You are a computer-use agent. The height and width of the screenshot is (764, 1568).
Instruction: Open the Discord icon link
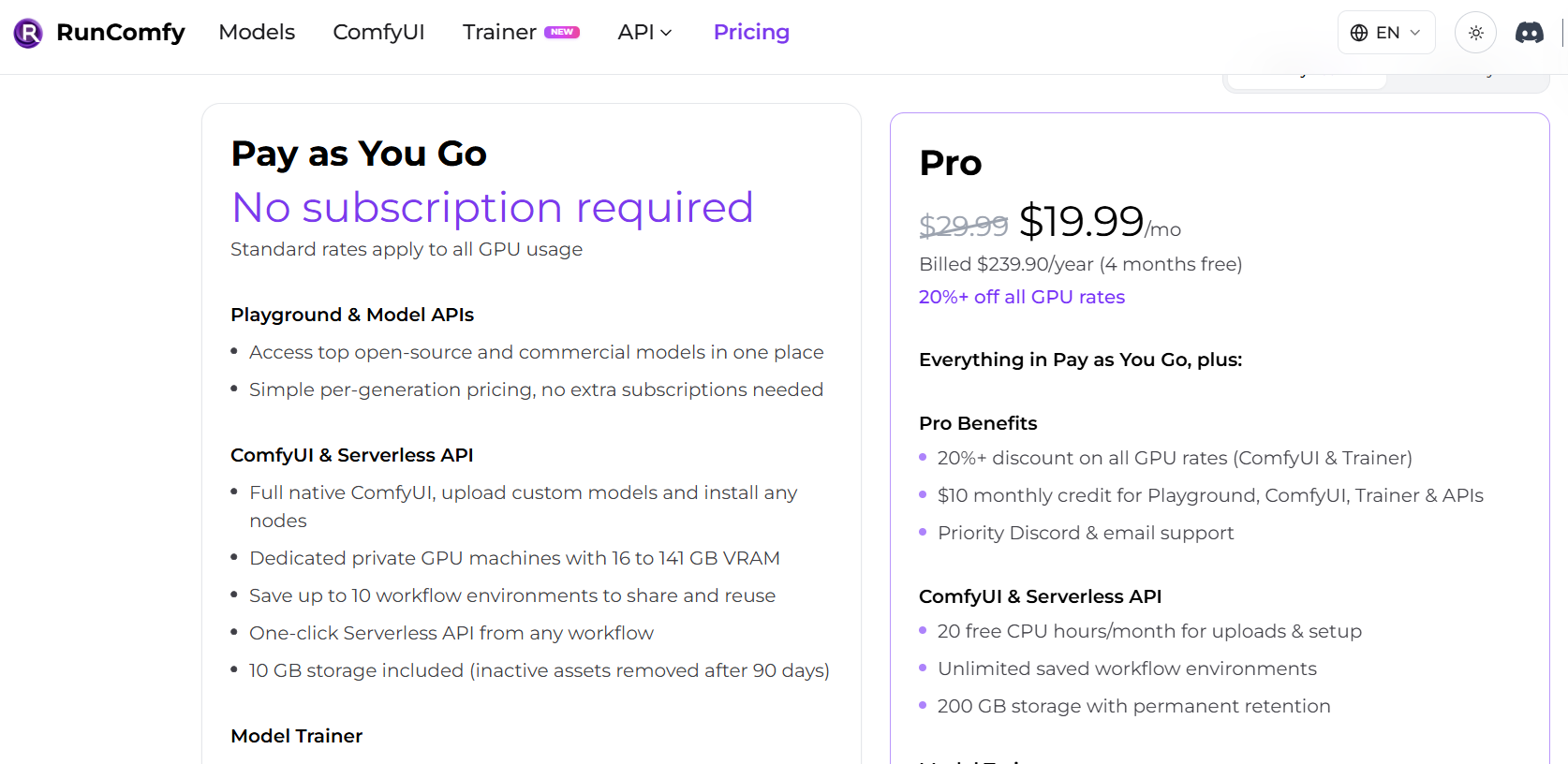click(1529, 33)
